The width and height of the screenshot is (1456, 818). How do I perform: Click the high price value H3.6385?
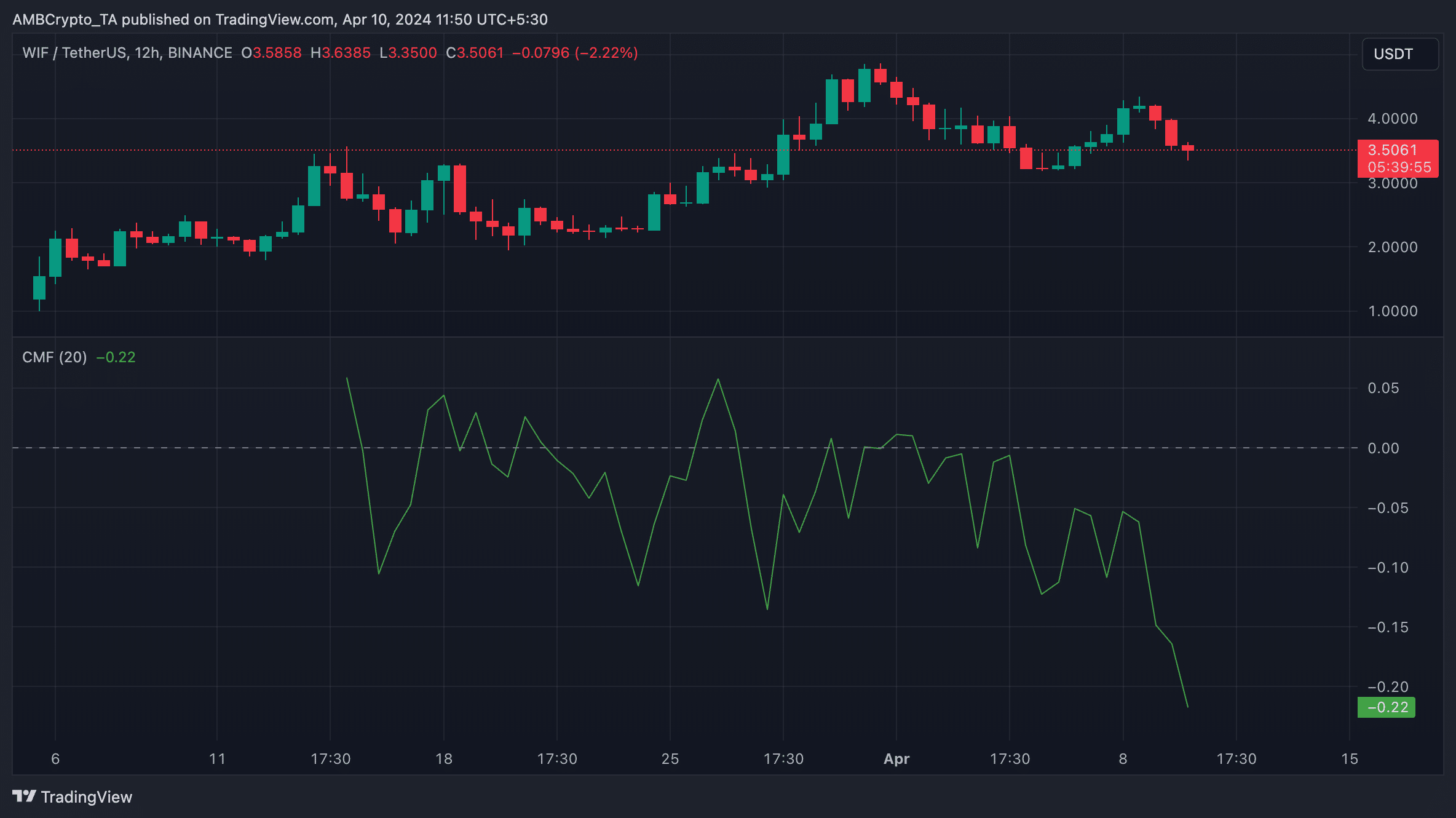click(x=341, y=53)
